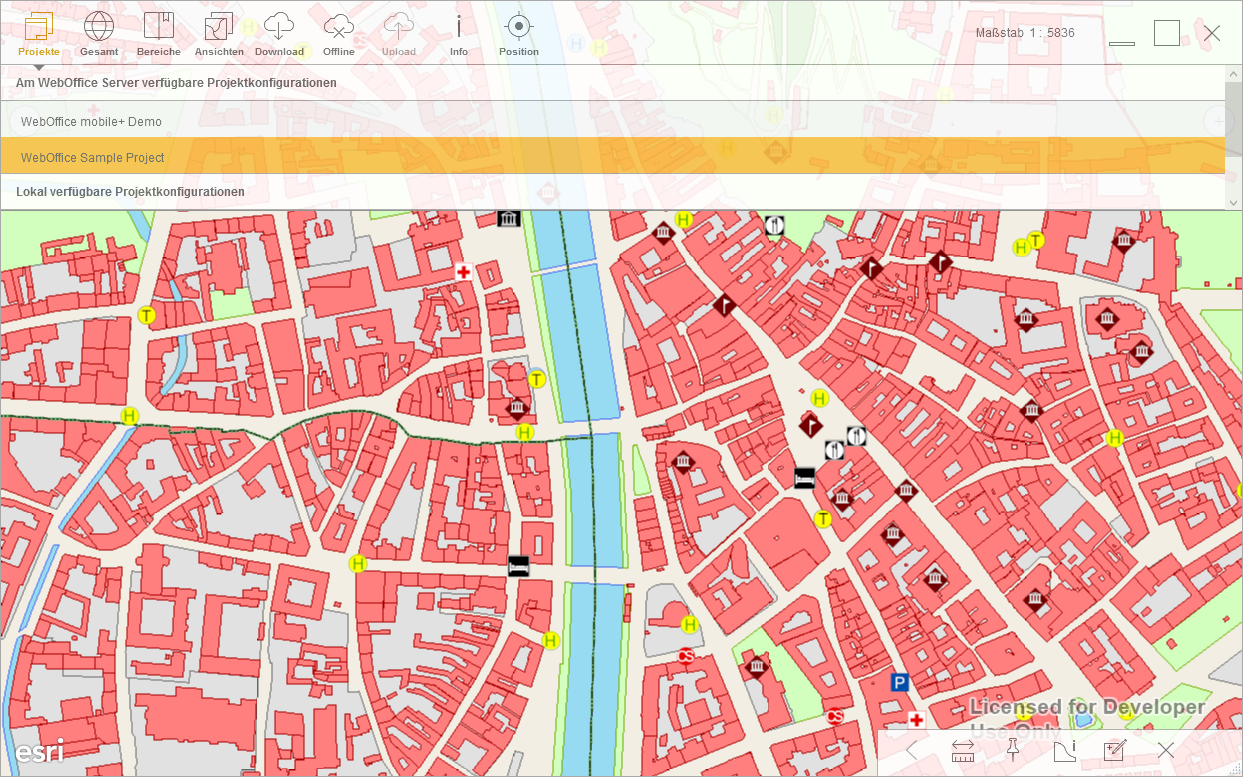Click the Am WebOffice Server Projektkonfigurationen header
Screen dimensions: 1243x777
(x=176, y=83)
